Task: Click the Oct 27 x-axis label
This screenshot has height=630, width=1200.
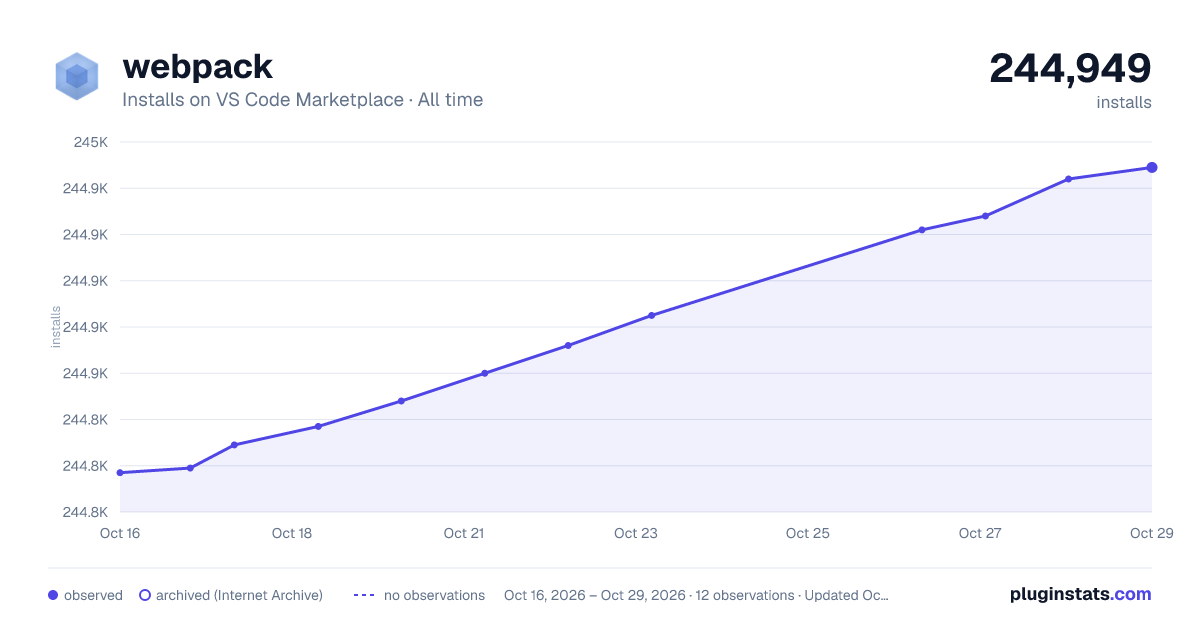Action: [x=980, y=533]
